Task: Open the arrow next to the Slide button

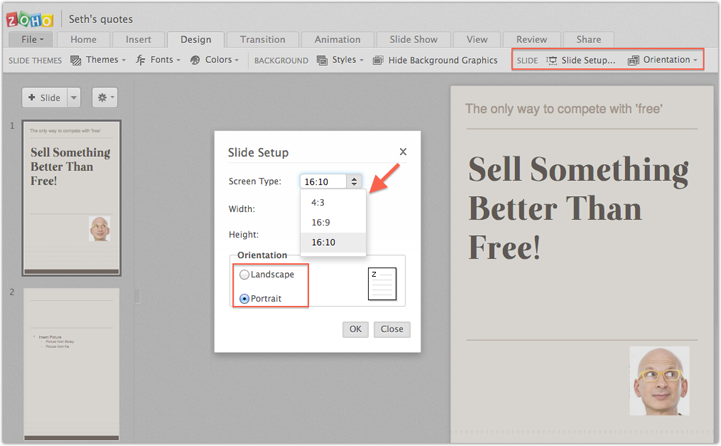Action: point(74,97)
